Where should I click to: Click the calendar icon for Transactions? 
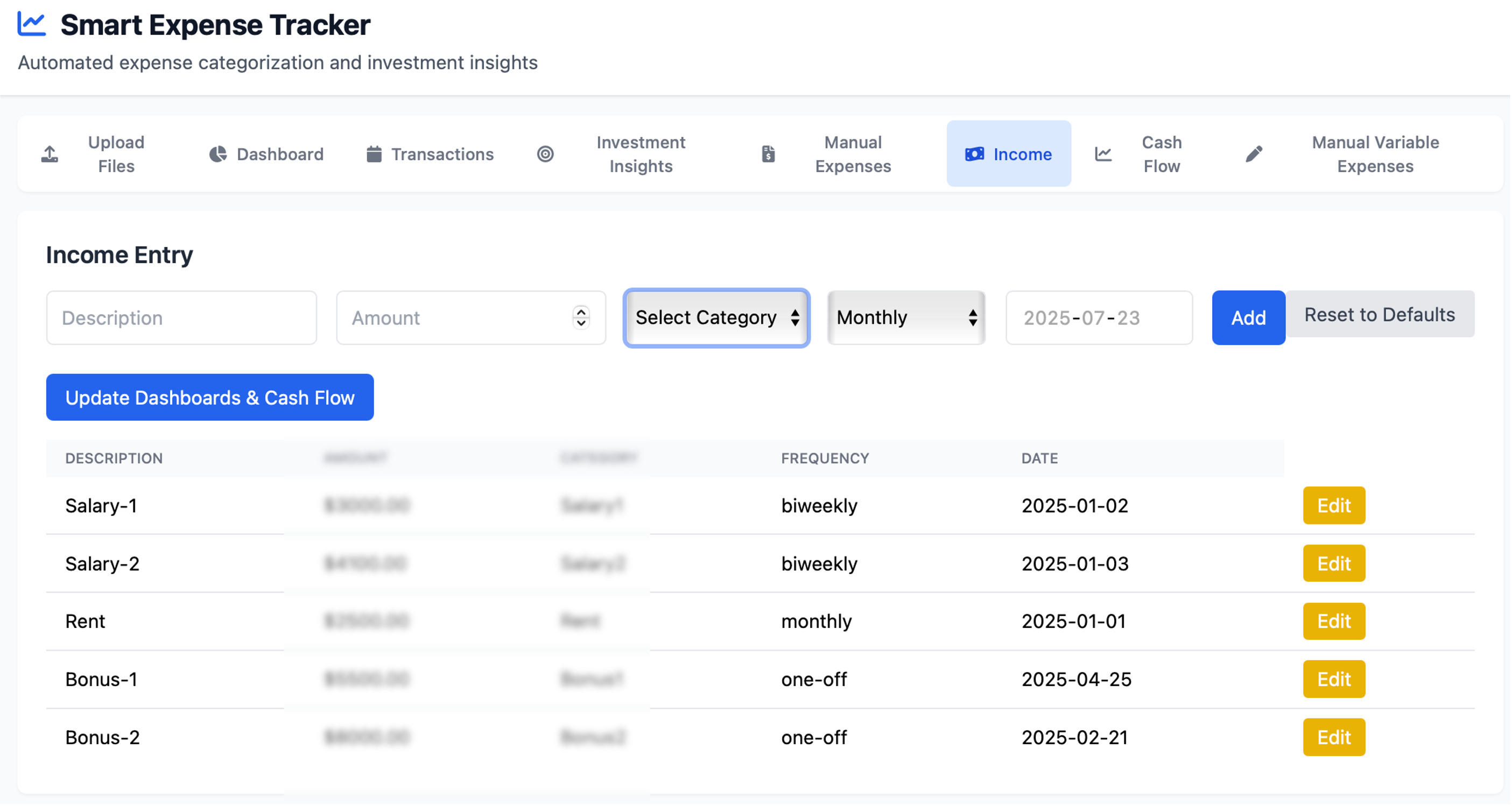click(x=374, y=154)
